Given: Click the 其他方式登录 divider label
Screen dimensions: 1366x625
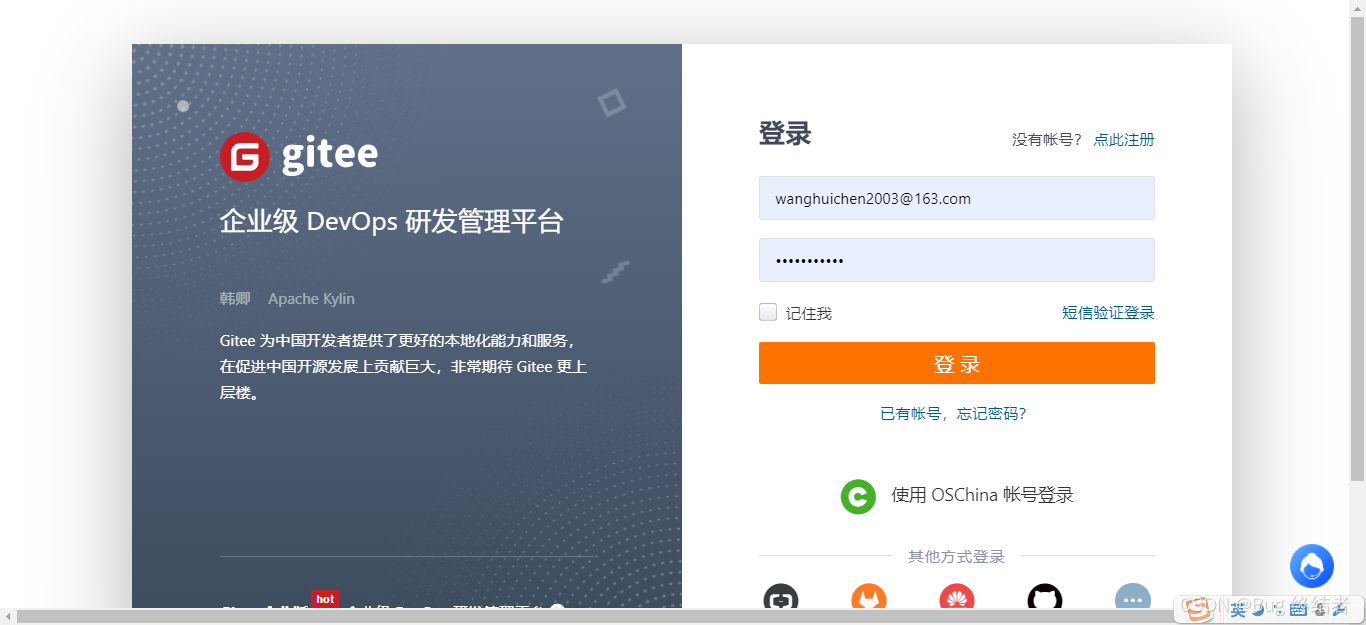Looking at the screenshot, I should click(x=956, y=556).
